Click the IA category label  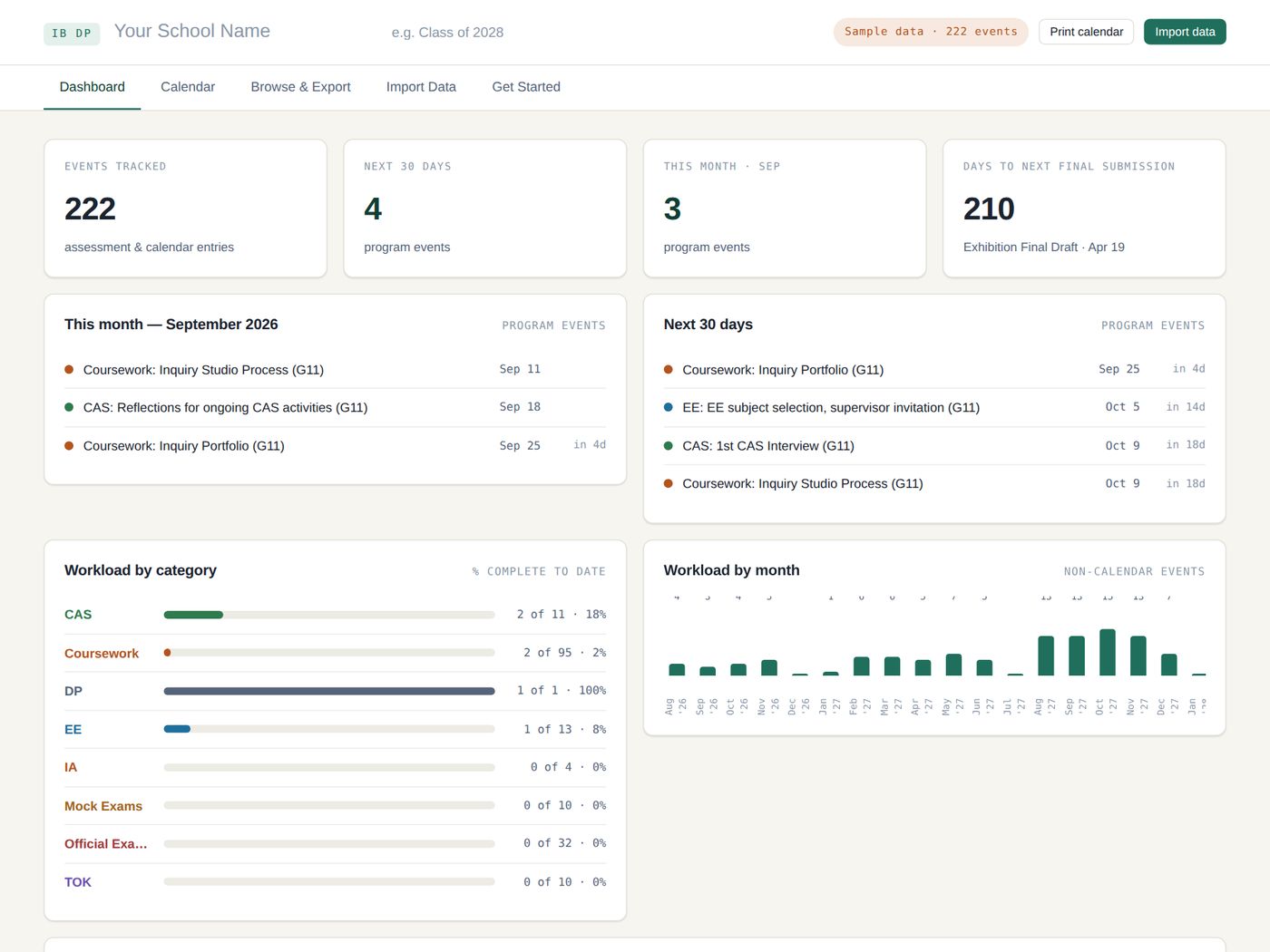(x=71, y=768)
